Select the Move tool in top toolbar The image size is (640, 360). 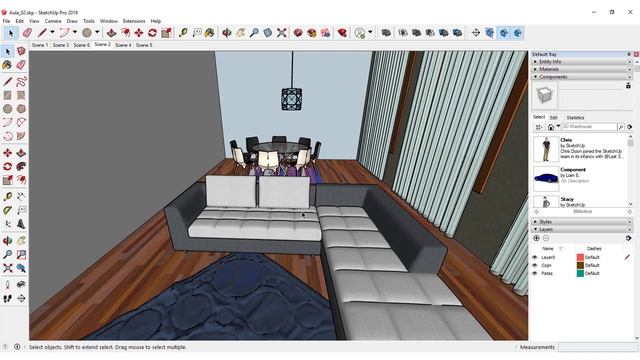pyautogui.click(x=139, y=33)
